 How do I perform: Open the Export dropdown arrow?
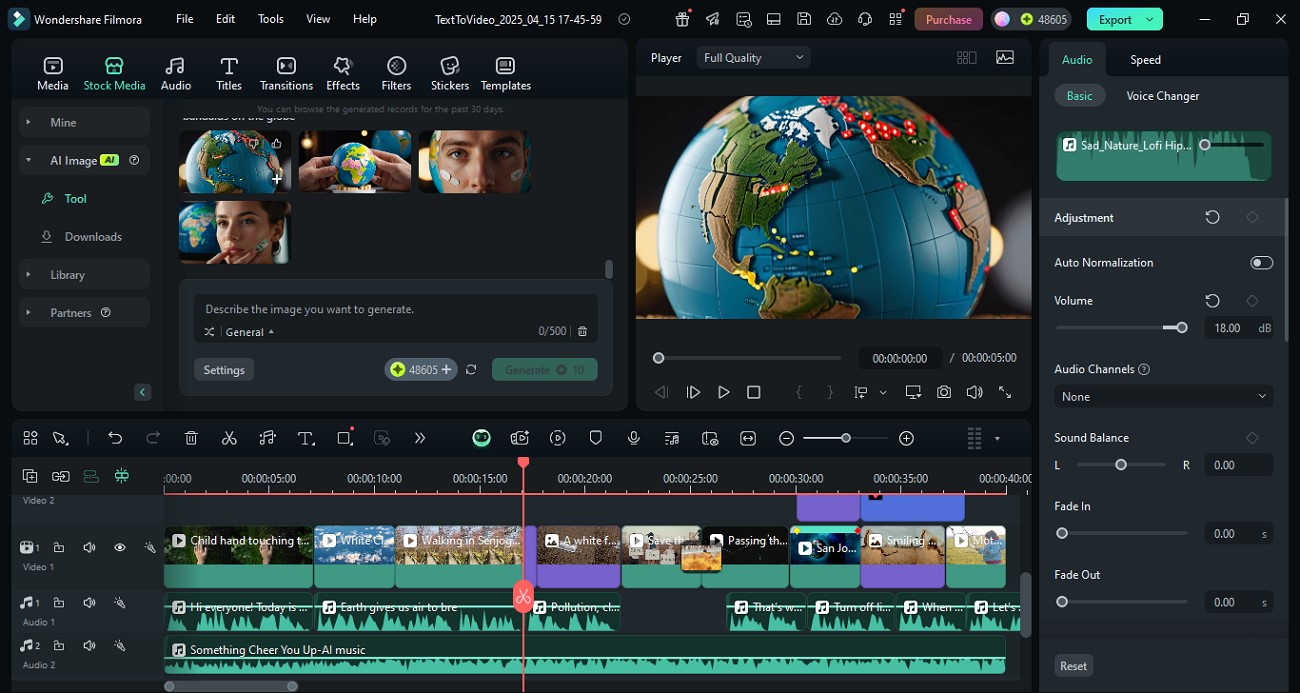(1151, 19)
